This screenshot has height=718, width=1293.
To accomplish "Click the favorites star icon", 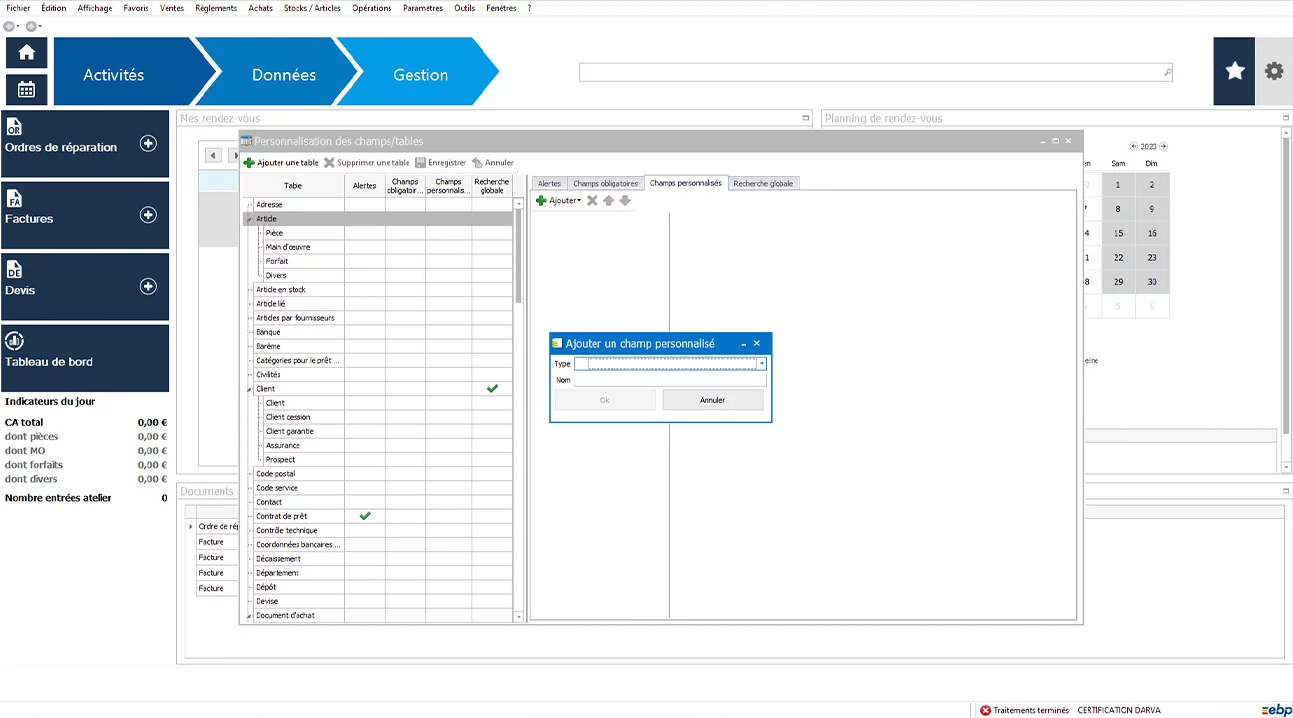I will tap(1234, 71).
